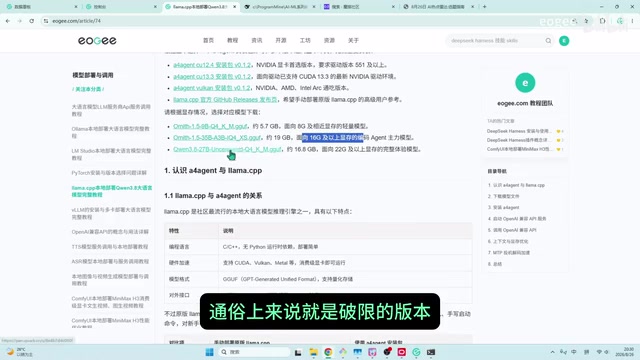Open sidebar PyTorch安装与版本选择 article
The width and height of the screenshot is (640, 360).
(x=109, y=173)
